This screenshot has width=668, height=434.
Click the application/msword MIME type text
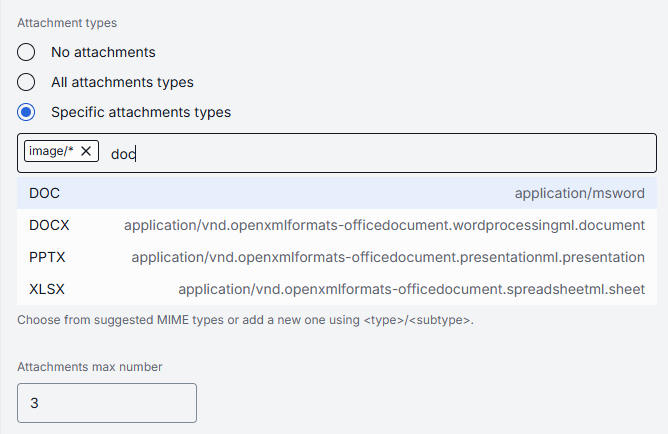579,193
